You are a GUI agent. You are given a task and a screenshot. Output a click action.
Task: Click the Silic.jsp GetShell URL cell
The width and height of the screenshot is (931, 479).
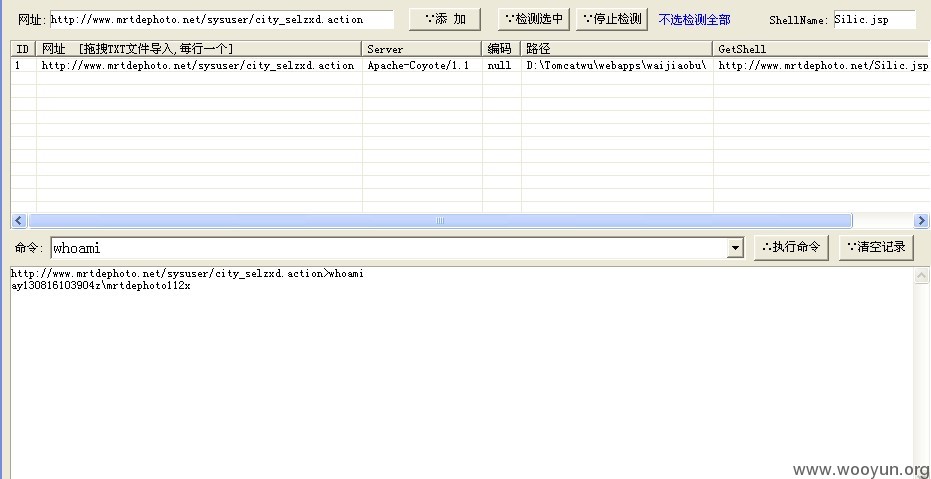pyautogui.click(x=822, y=65)
